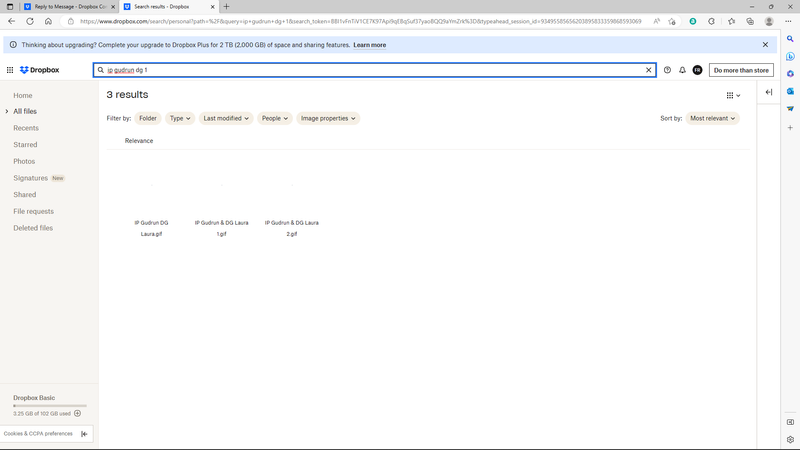Click Do more than store button
Viewport: 800px width, 450px height.
pos(741,70)
